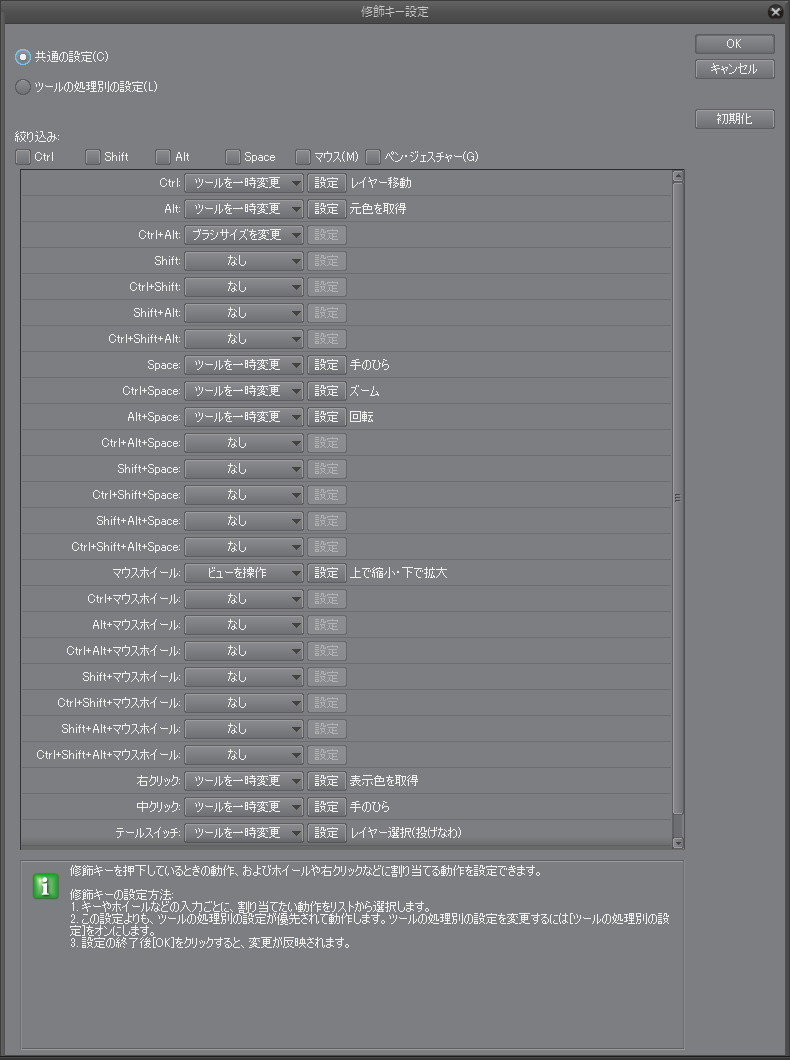
Task: Open the Ctrl+Space action dropdown
Action: [x=243, y=391]
